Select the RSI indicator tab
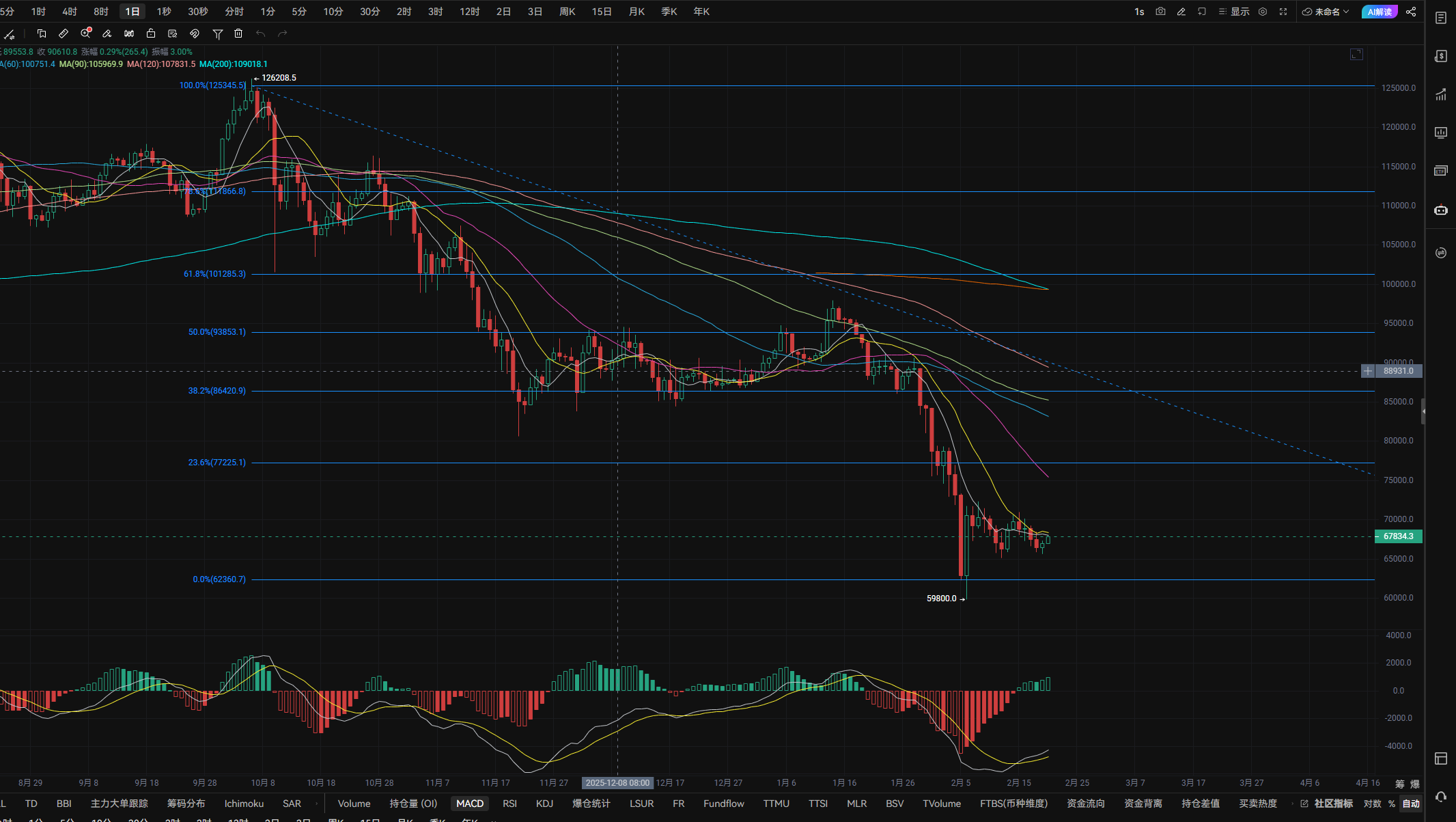Image resolution: width=1456 pixels, height=822 pixels. (x=509, y=804)
